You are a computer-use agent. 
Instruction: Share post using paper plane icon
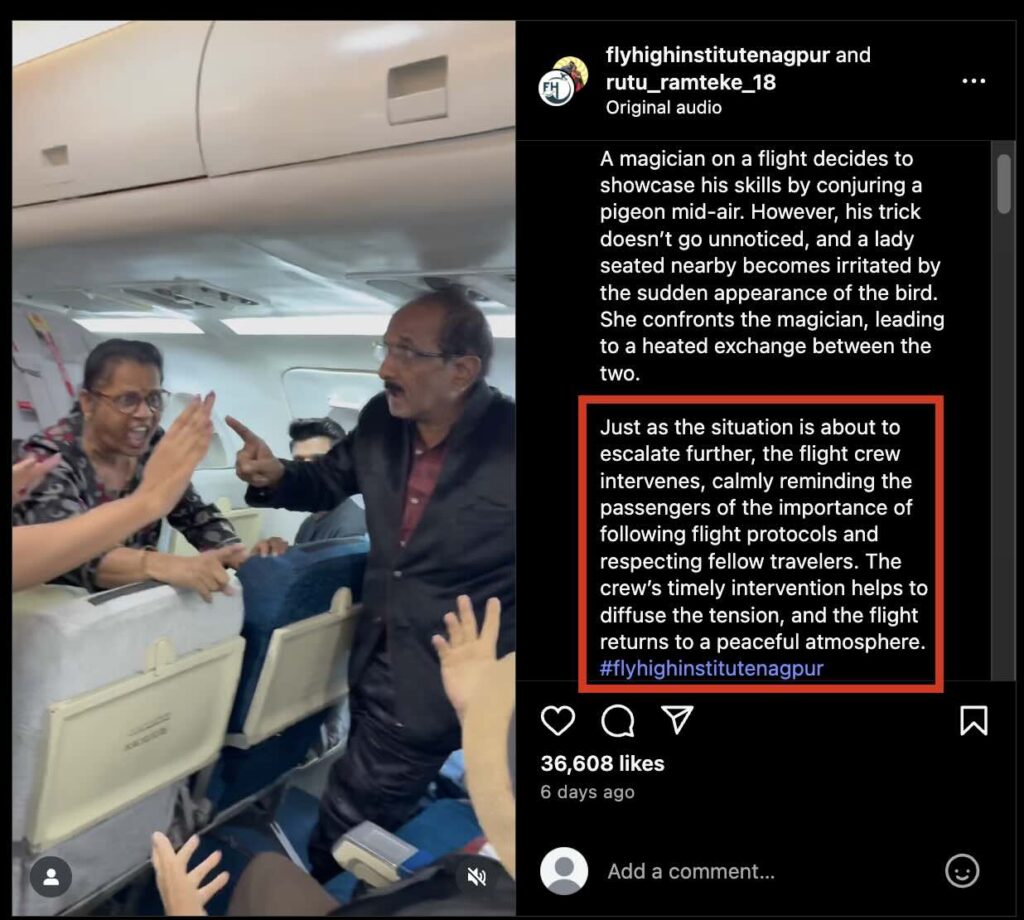677,720
